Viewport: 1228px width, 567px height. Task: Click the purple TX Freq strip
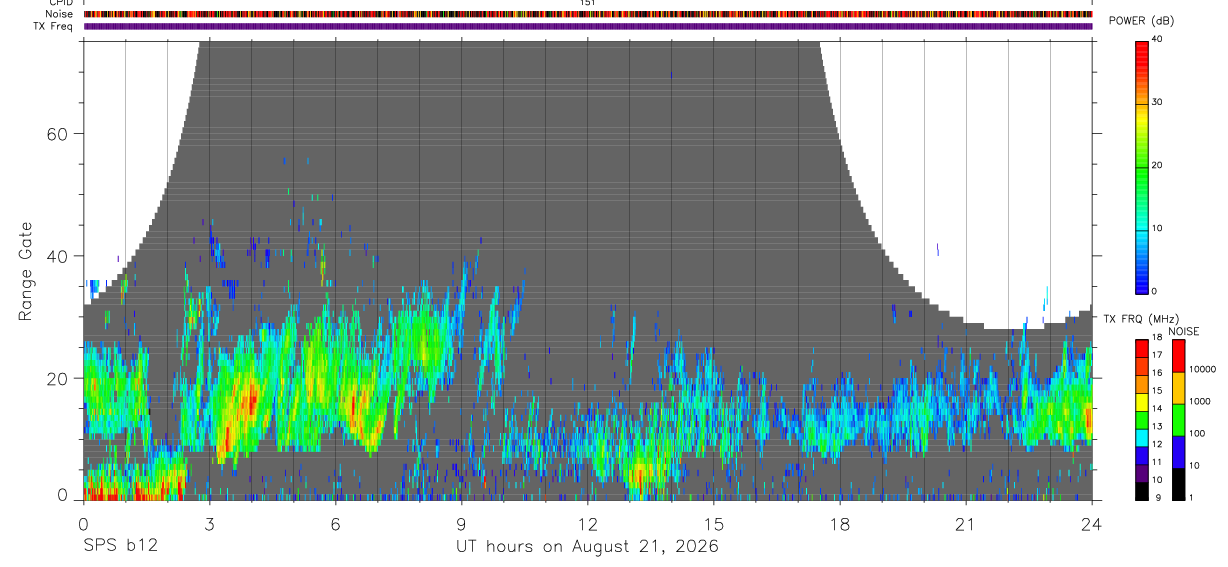point(588,26)
